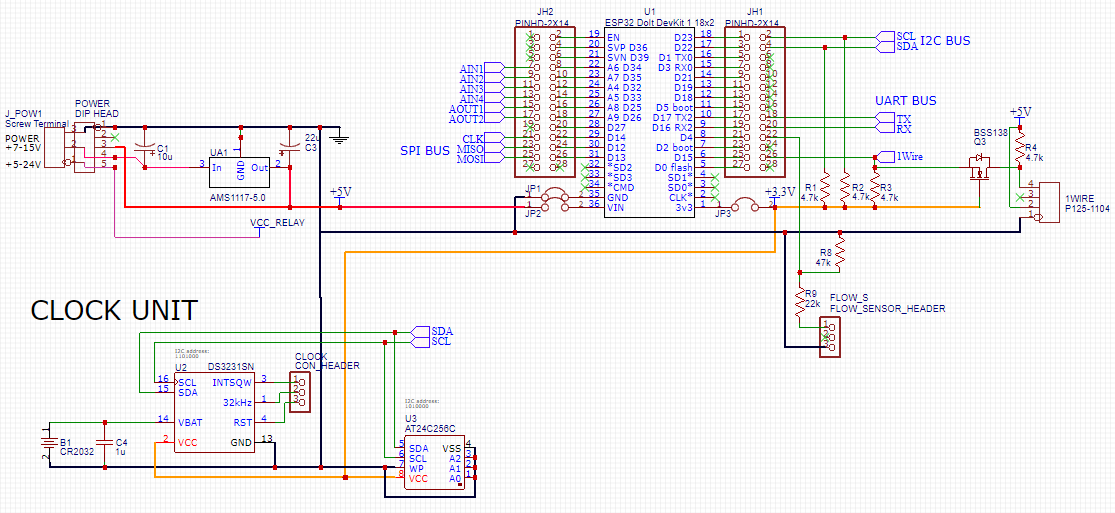Image resolution: width=1115 pixels, height=513 pixels.
Task: Click the CLOCK UNIT heading text
Action: 114,311
